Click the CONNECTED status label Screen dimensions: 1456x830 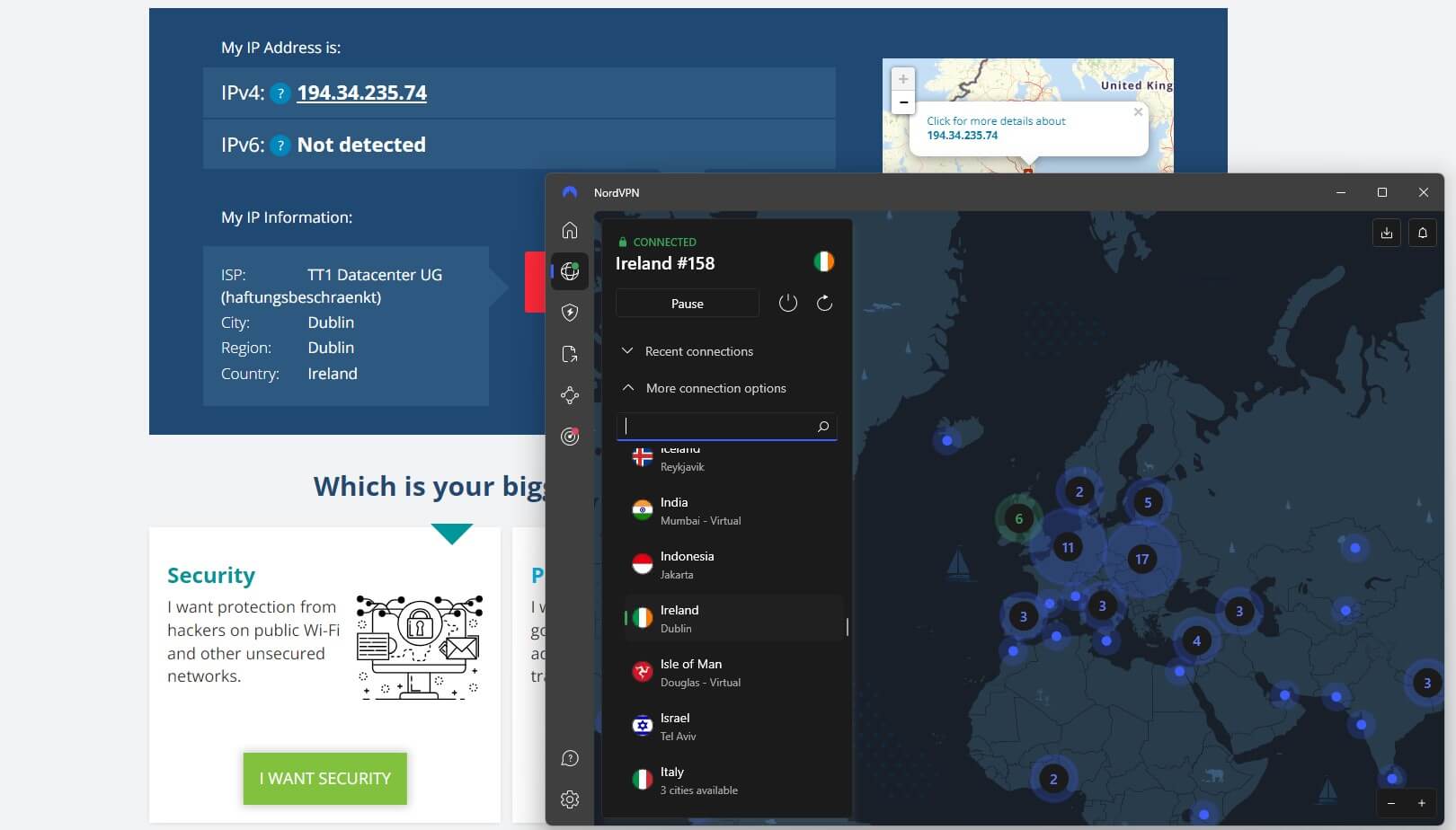point(665,242)
